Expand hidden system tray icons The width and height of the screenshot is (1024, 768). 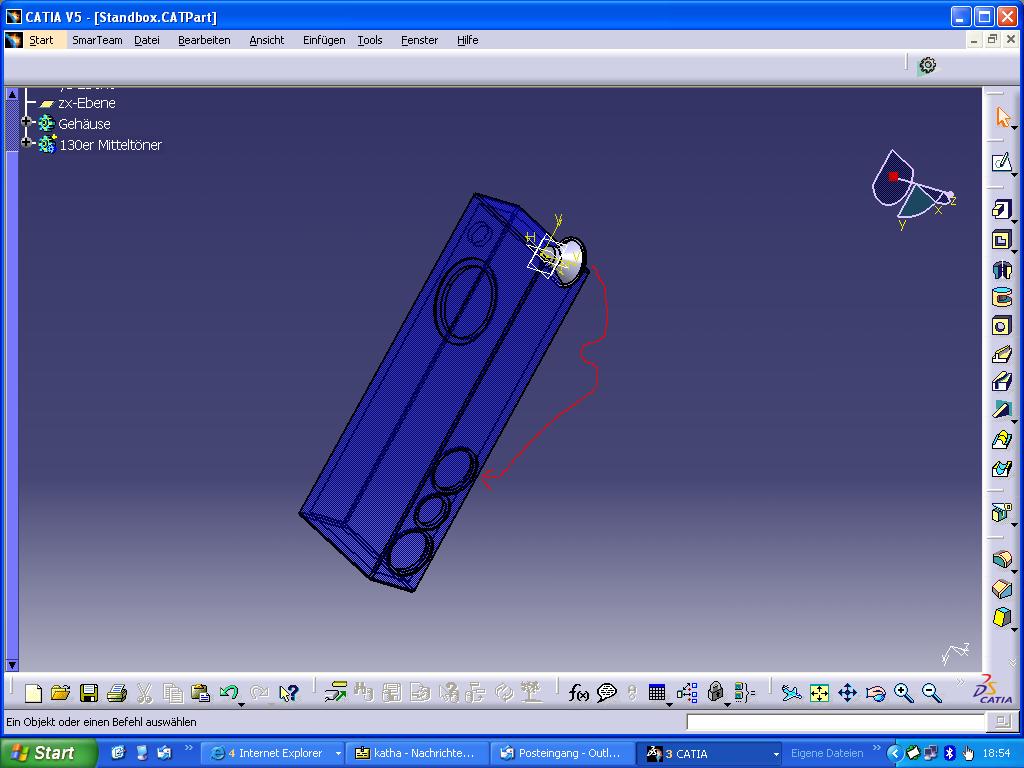pyautogui.click(x=893, y=754)
